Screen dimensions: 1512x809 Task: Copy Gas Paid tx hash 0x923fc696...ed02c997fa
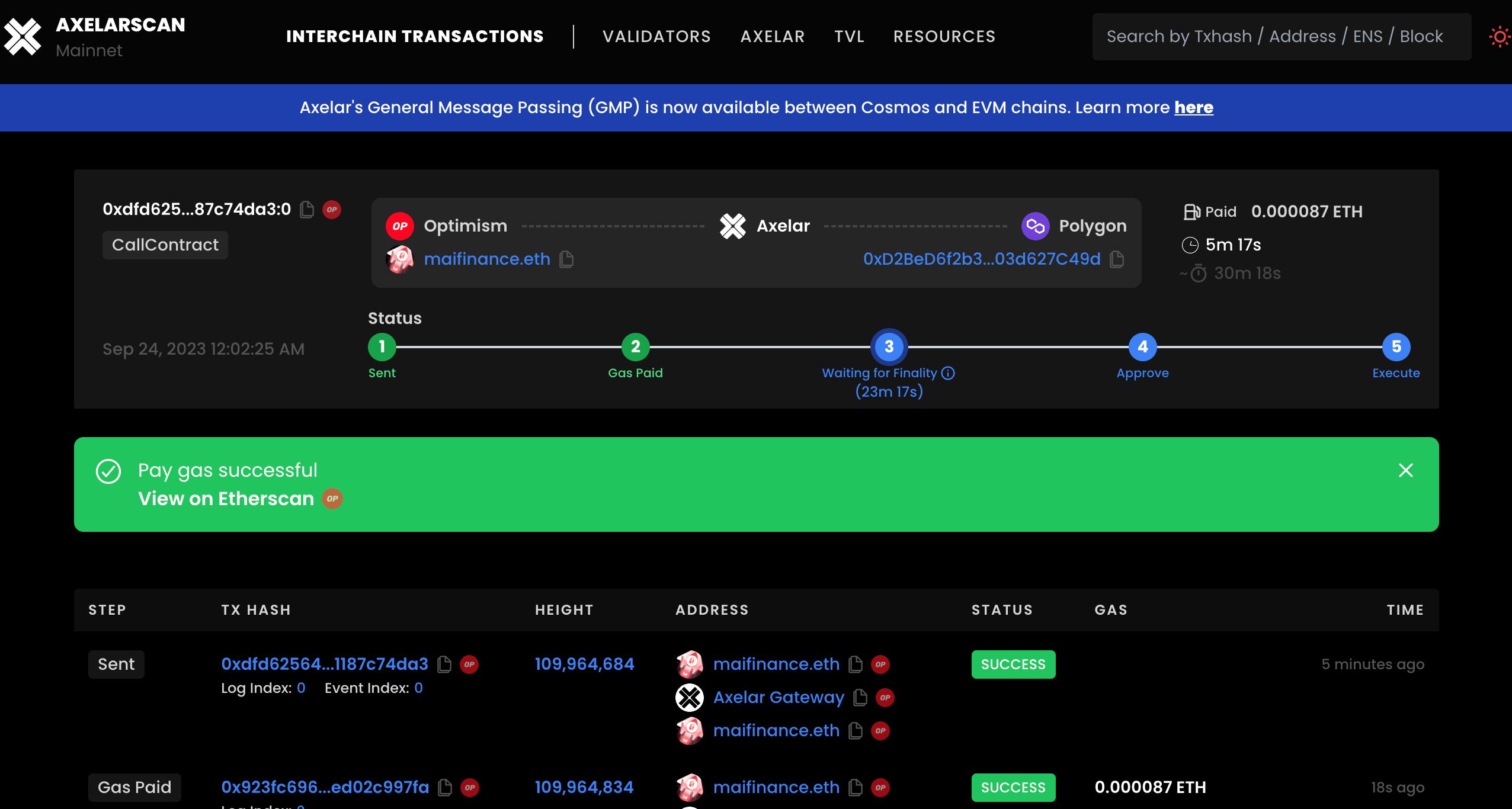tap(445, 788)
